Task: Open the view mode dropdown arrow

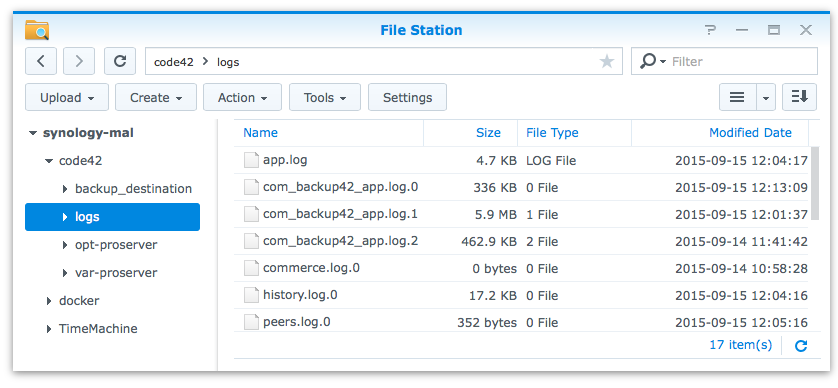Action: (766, 97)
